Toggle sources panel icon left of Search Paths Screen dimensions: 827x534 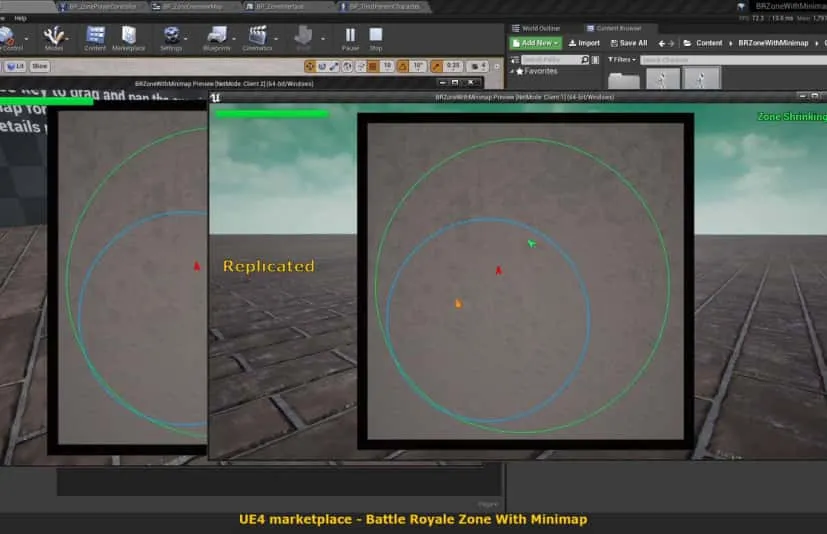pos(515,60)
